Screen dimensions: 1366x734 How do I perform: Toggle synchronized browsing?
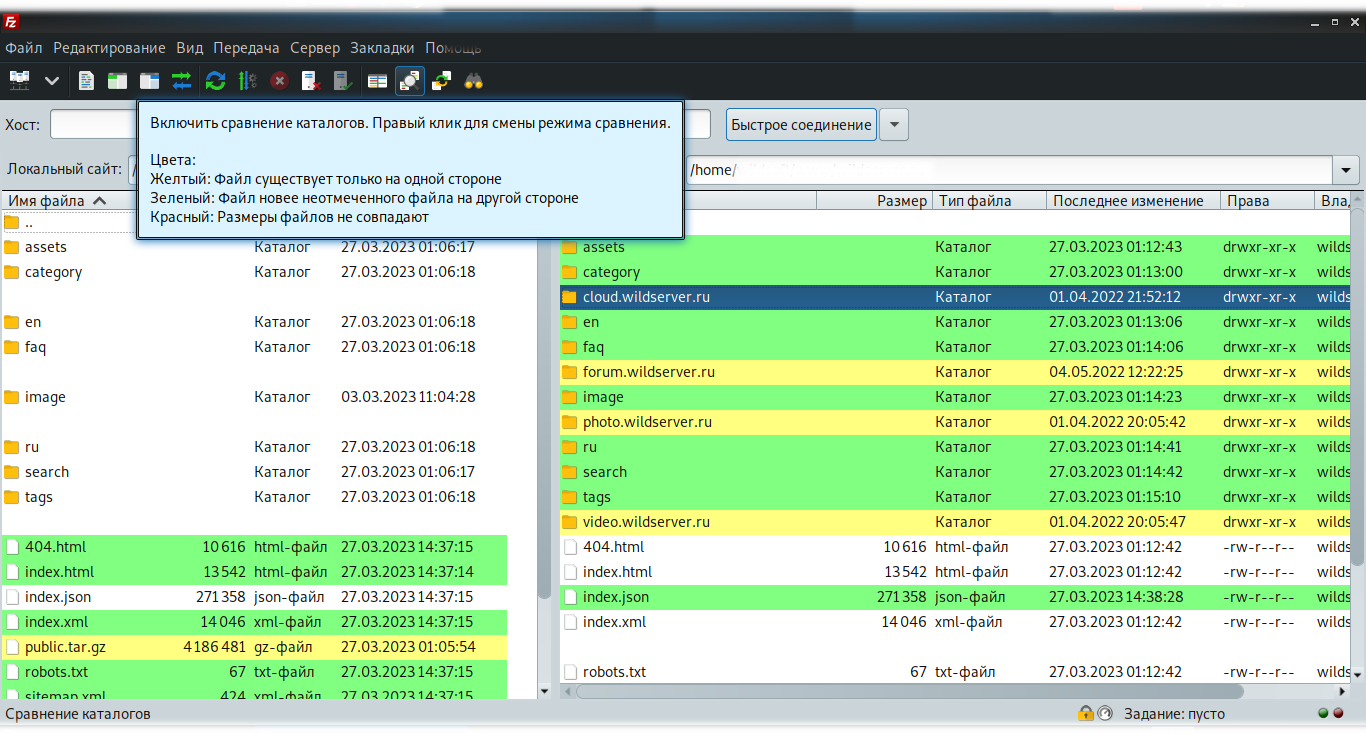click(x=442, y=81)
